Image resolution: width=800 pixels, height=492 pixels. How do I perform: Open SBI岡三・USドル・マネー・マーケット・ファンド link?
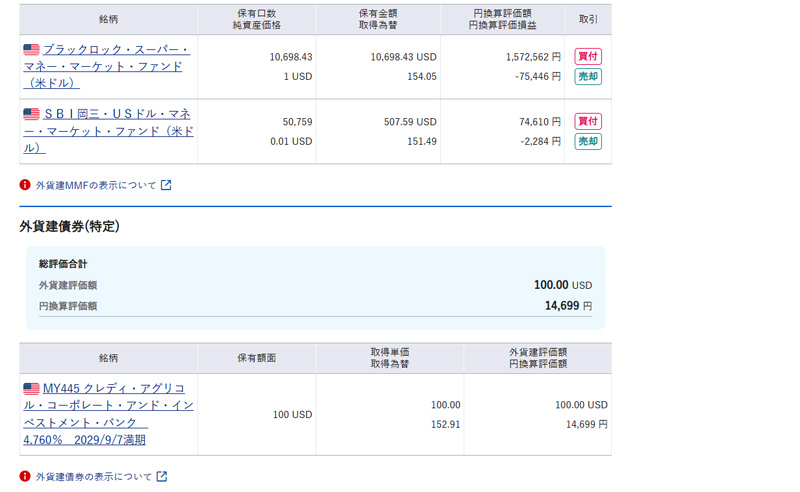108,131
